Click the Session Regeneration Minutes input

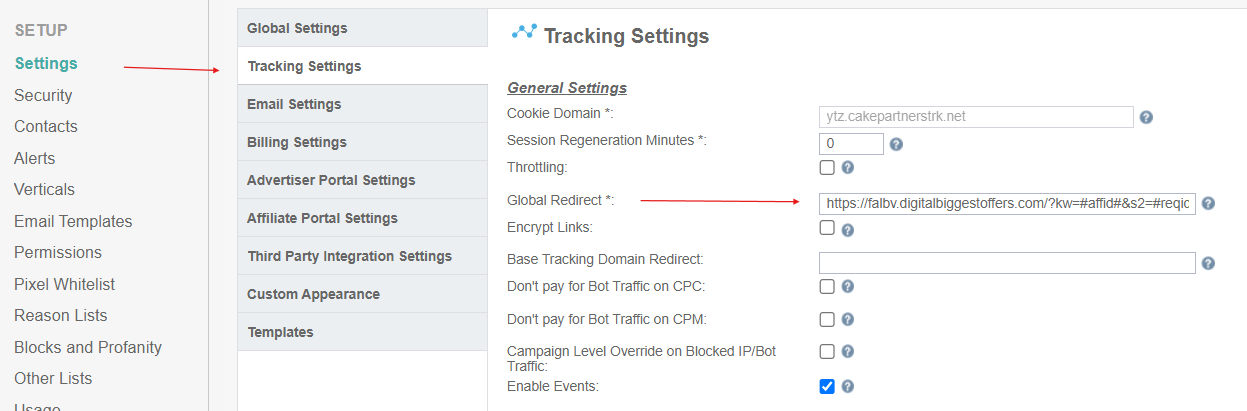pyautogui.click(x=851, y=144)
